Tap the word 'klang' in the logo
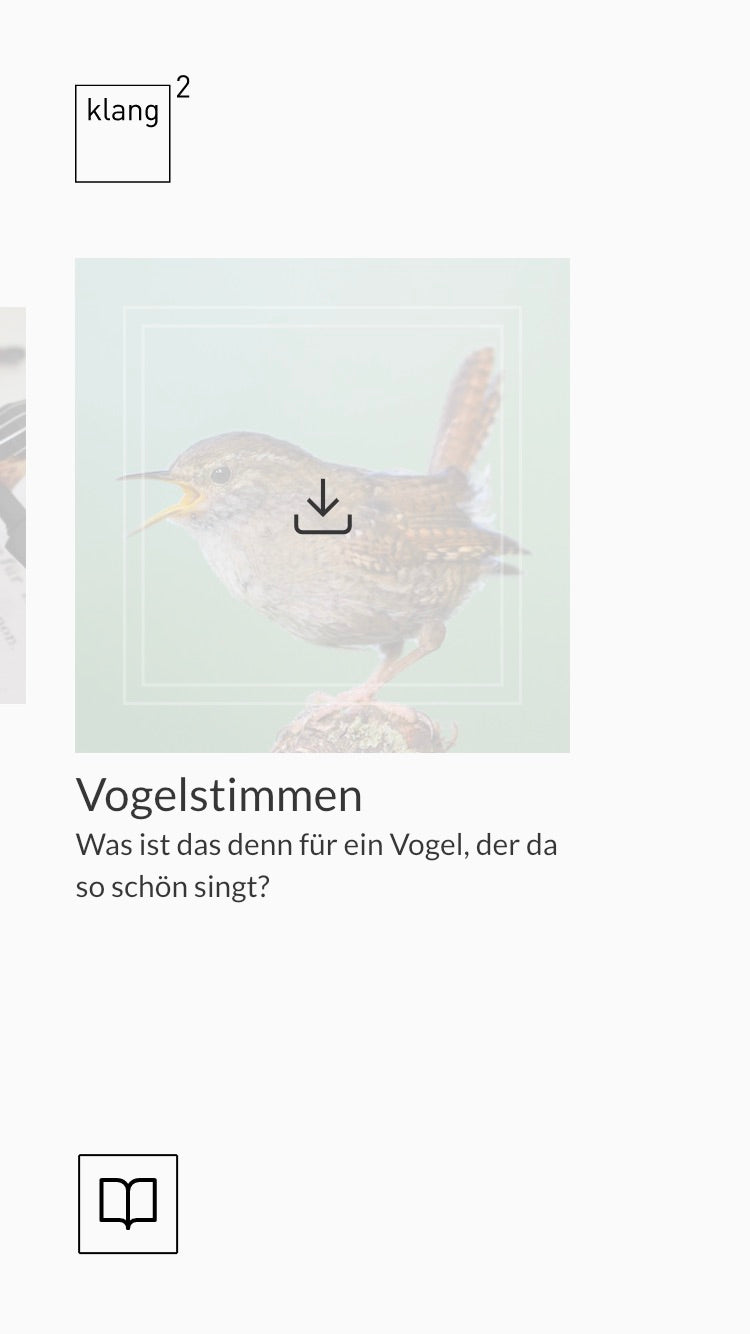This screenshot has width=750, height=1334. click(122, 111)
